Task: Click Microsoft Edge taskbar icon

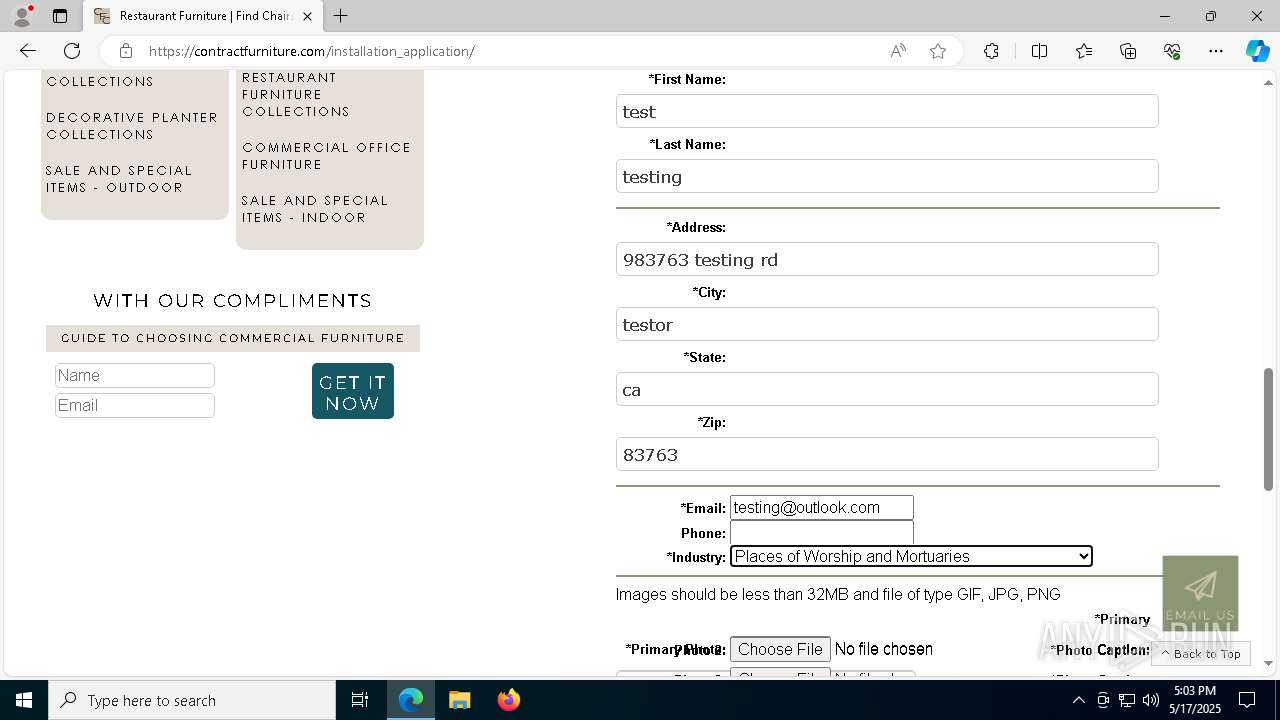Action: coord(411,700)
